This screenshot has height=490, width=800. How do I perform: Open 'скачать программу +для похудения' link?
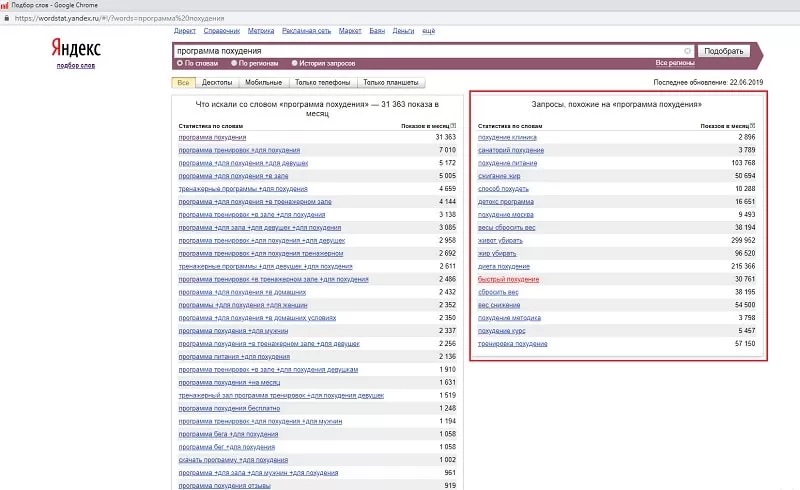pyautogui.click(x=233, y=460)
